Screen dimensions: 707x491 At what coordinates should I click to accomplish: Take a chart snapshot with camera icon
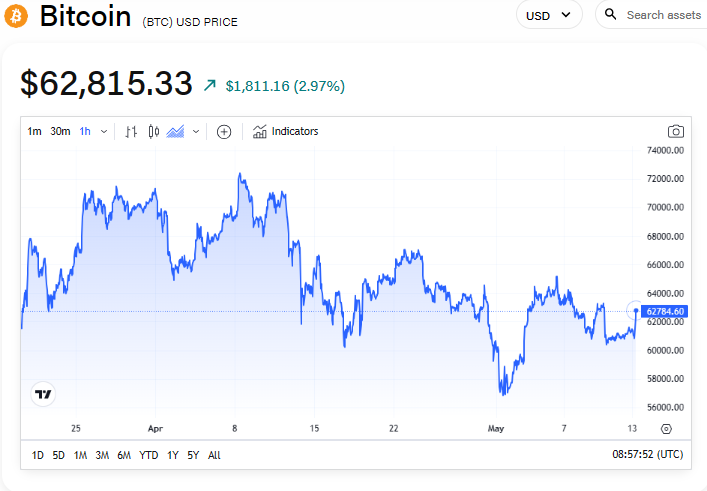(x=676, y=131)
